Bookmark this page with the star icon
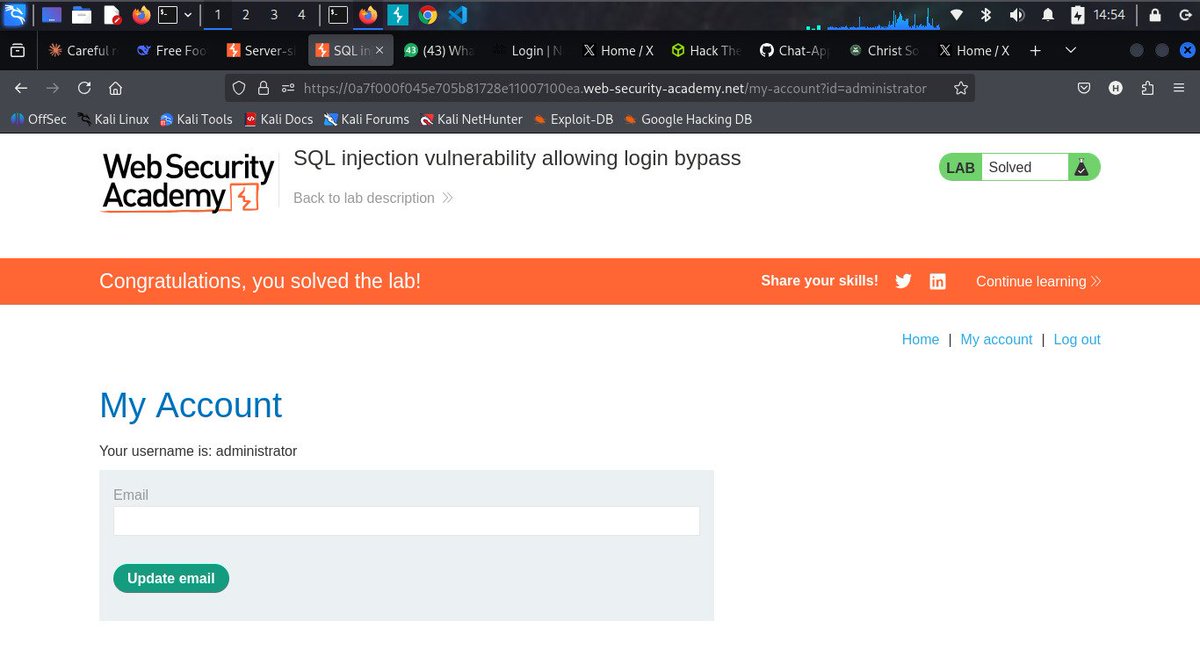 click(961, 87)
